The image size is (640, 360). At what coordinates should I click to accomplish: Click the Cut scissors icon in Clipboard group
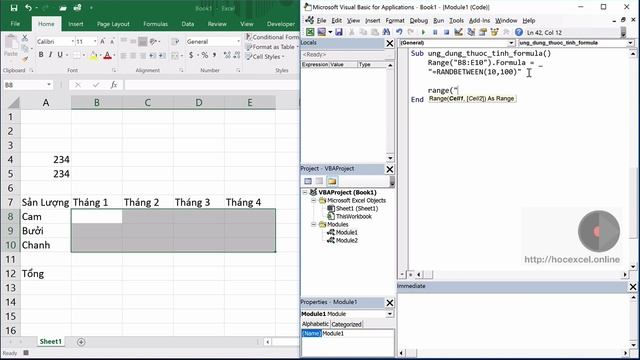coord(25,38)
